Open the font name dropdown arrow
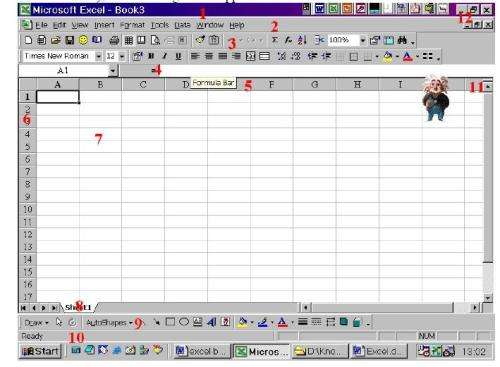Viewport: 500px width, 367px height. click(98, 56)
